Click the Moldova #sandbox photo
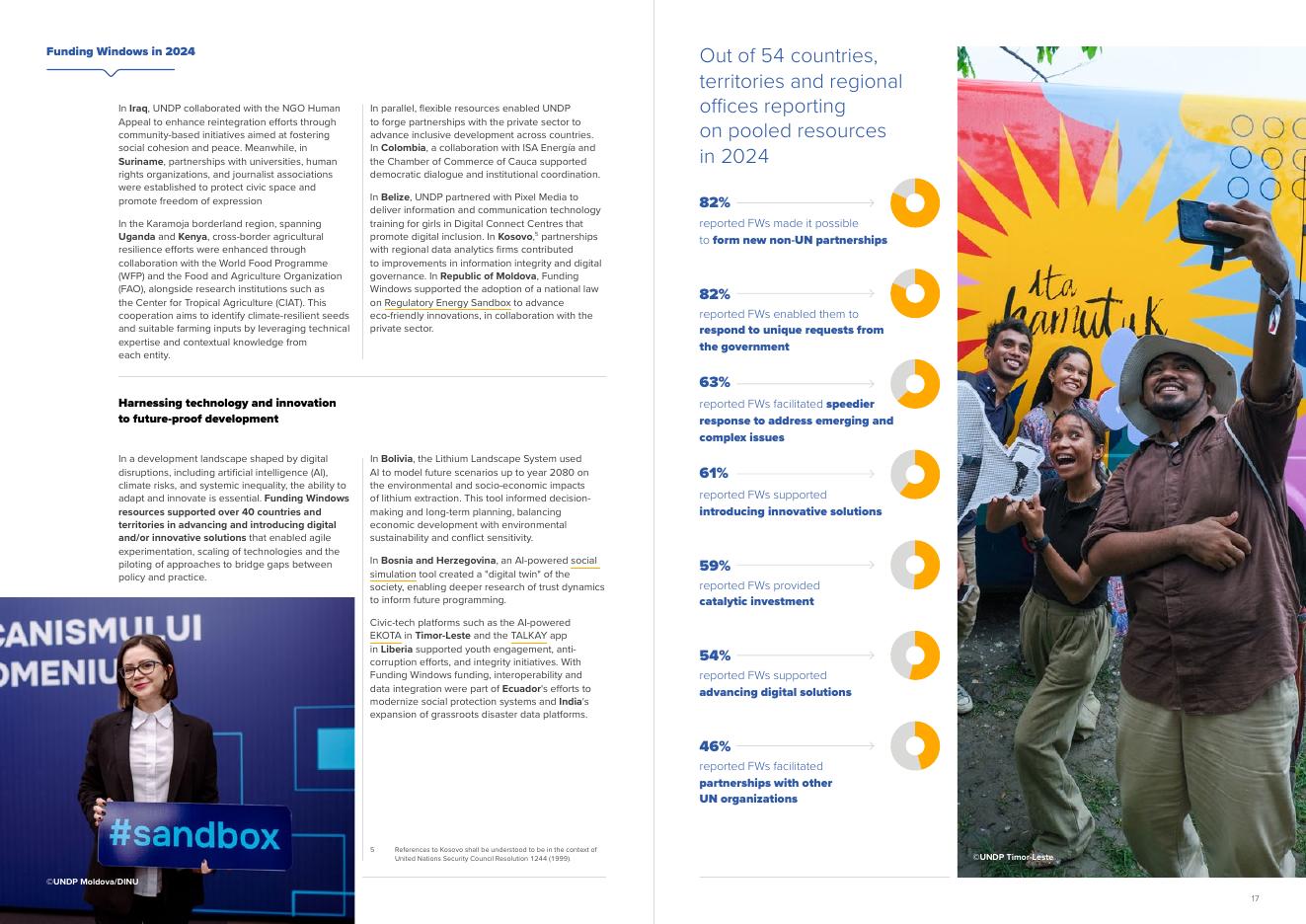1306x924 pixels. click(177, 760)
